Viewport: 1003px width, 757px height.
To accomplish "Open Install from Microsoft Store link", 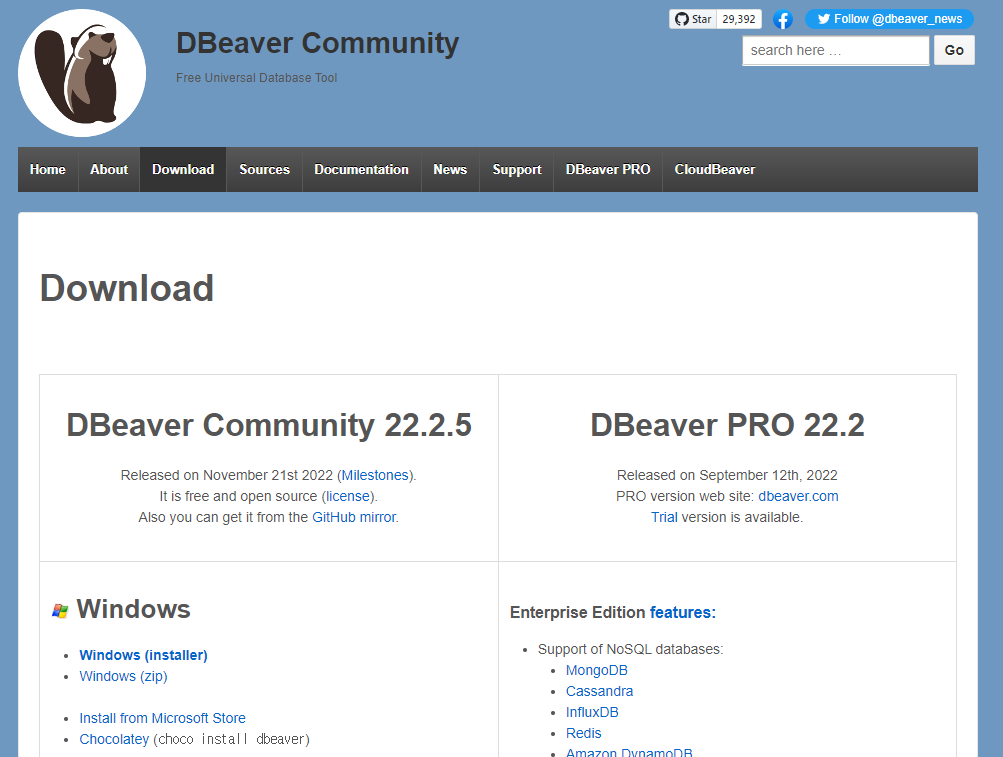I will 162,718.
